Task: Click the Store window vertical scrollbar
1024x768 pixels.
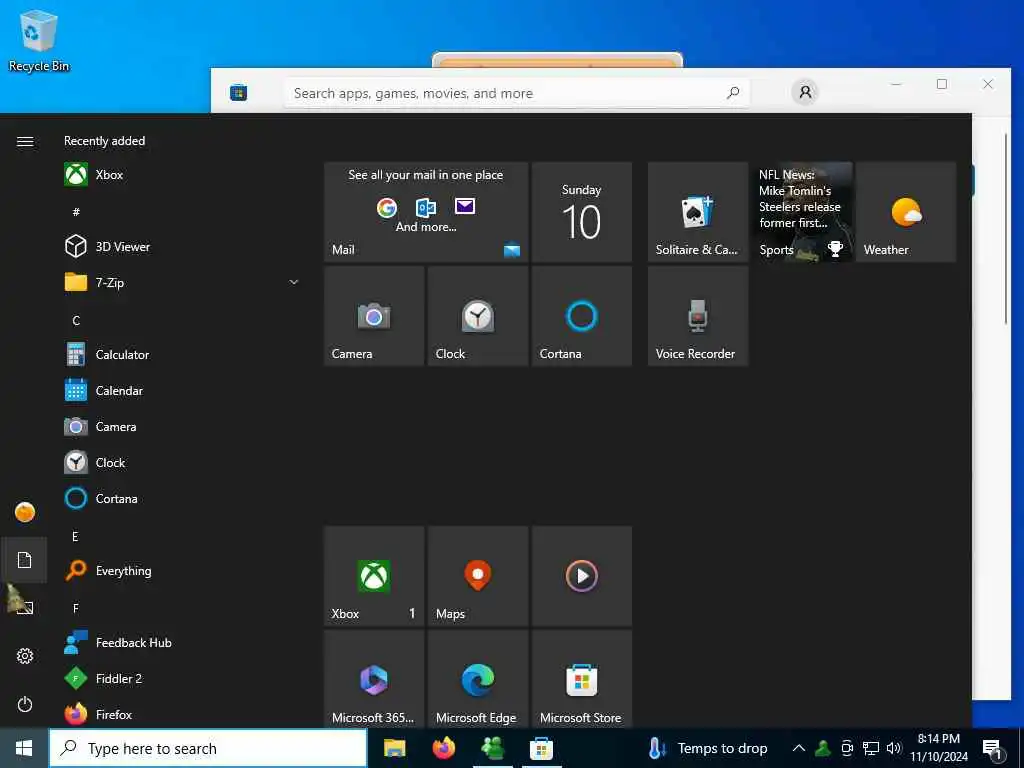Action: (1006, 229)
